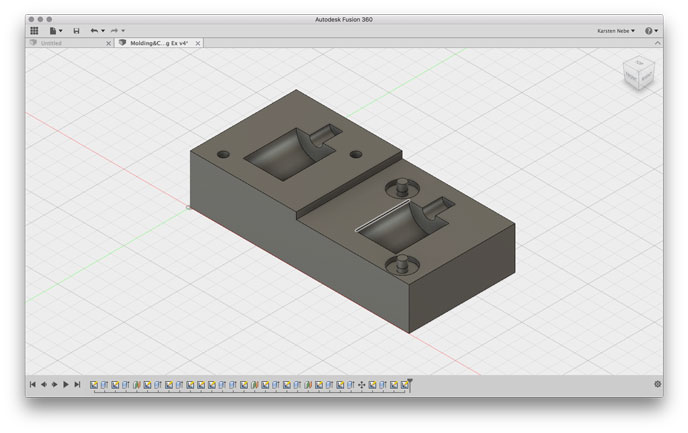Select the left round hole on upper mold half
This screenshot has height=433, width=688.
click(223, 154)
